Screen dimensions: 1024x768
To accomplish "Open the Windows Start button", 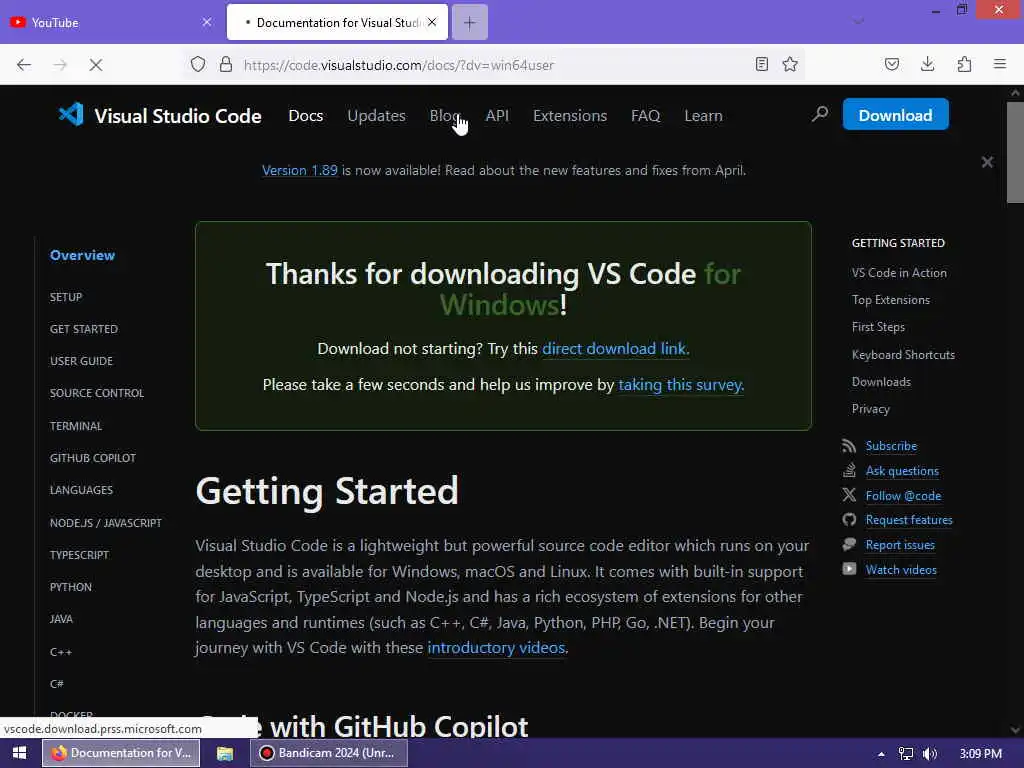I will (x=20, y=753).
